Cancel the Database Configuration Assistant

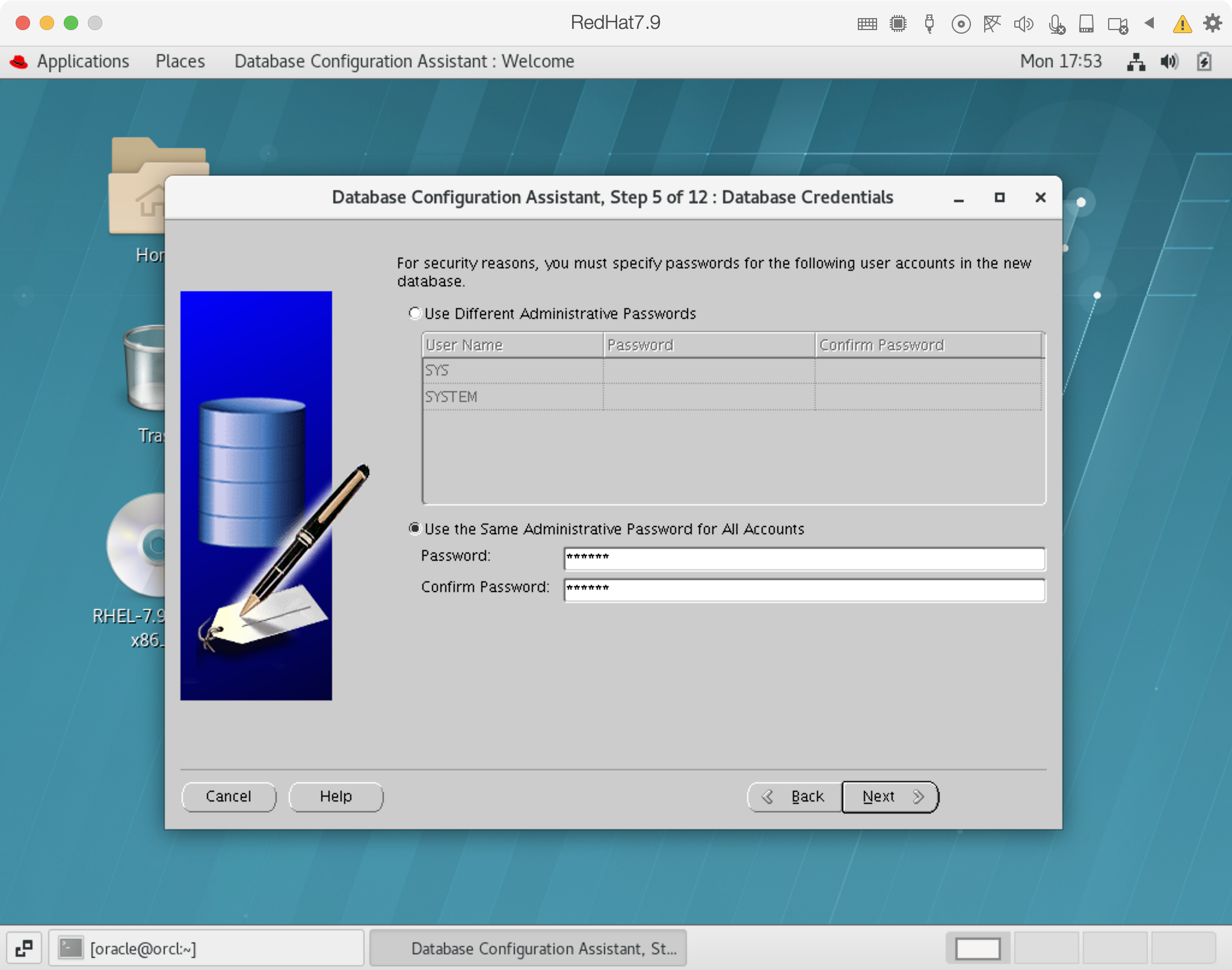coord(229,797)
